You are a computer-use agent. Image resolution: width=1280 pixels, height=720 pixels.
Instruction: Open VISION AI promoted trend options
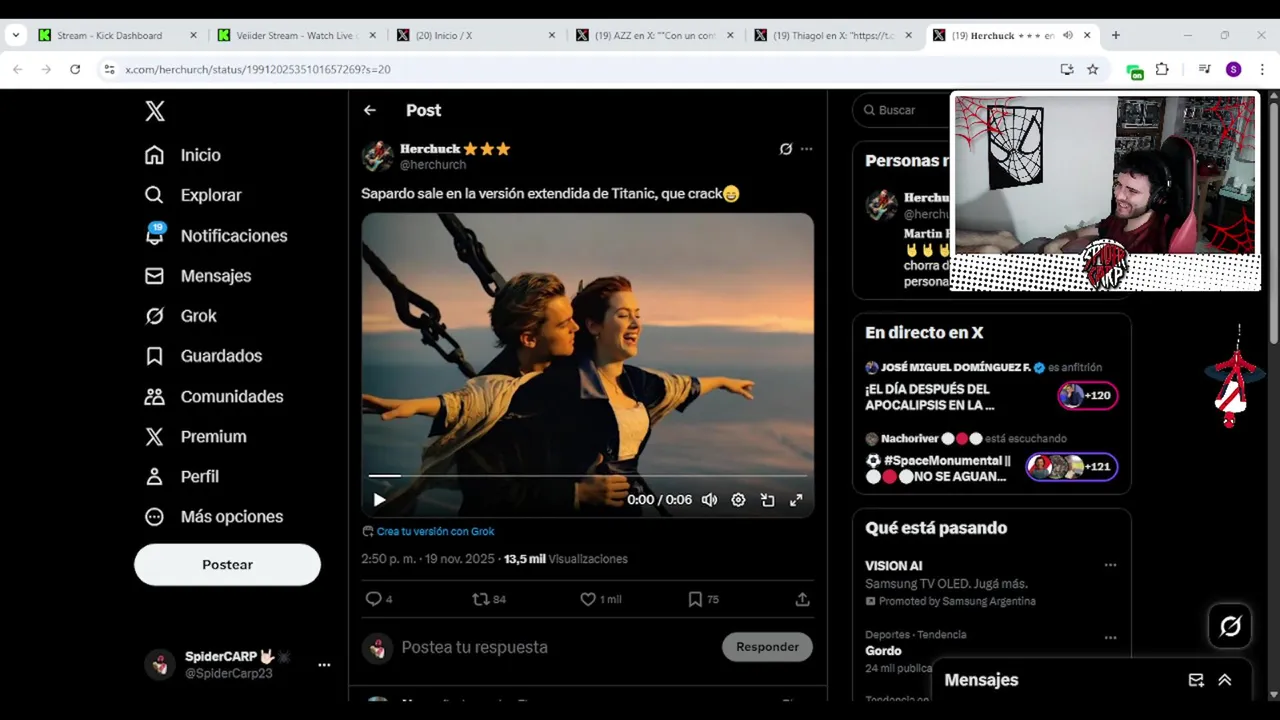pyautogui.click(x=1110, y=566)
